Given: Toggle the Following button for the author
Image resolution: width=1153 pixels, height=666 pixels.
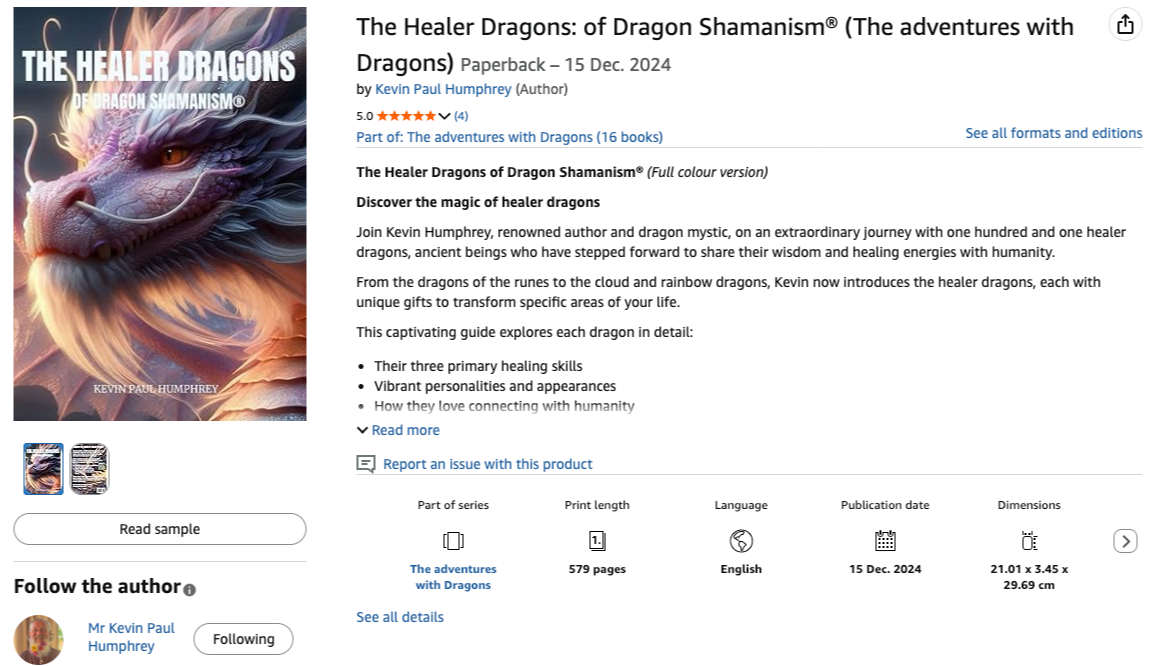Looking at the screenshot, I should click(x=243, y=639).
